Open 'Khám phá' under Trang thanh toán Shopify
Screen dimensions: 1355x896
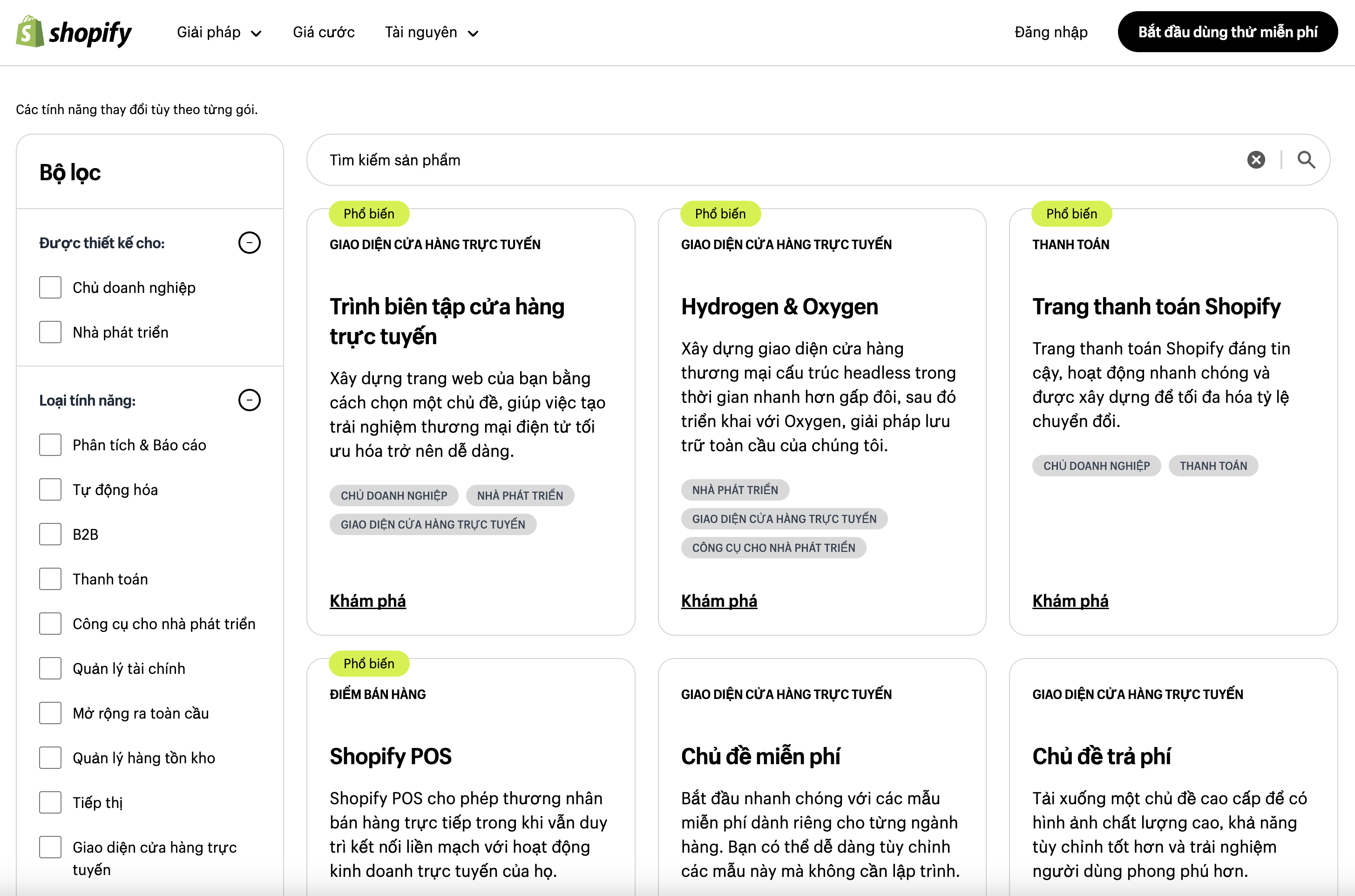(x=1070, y=601)
